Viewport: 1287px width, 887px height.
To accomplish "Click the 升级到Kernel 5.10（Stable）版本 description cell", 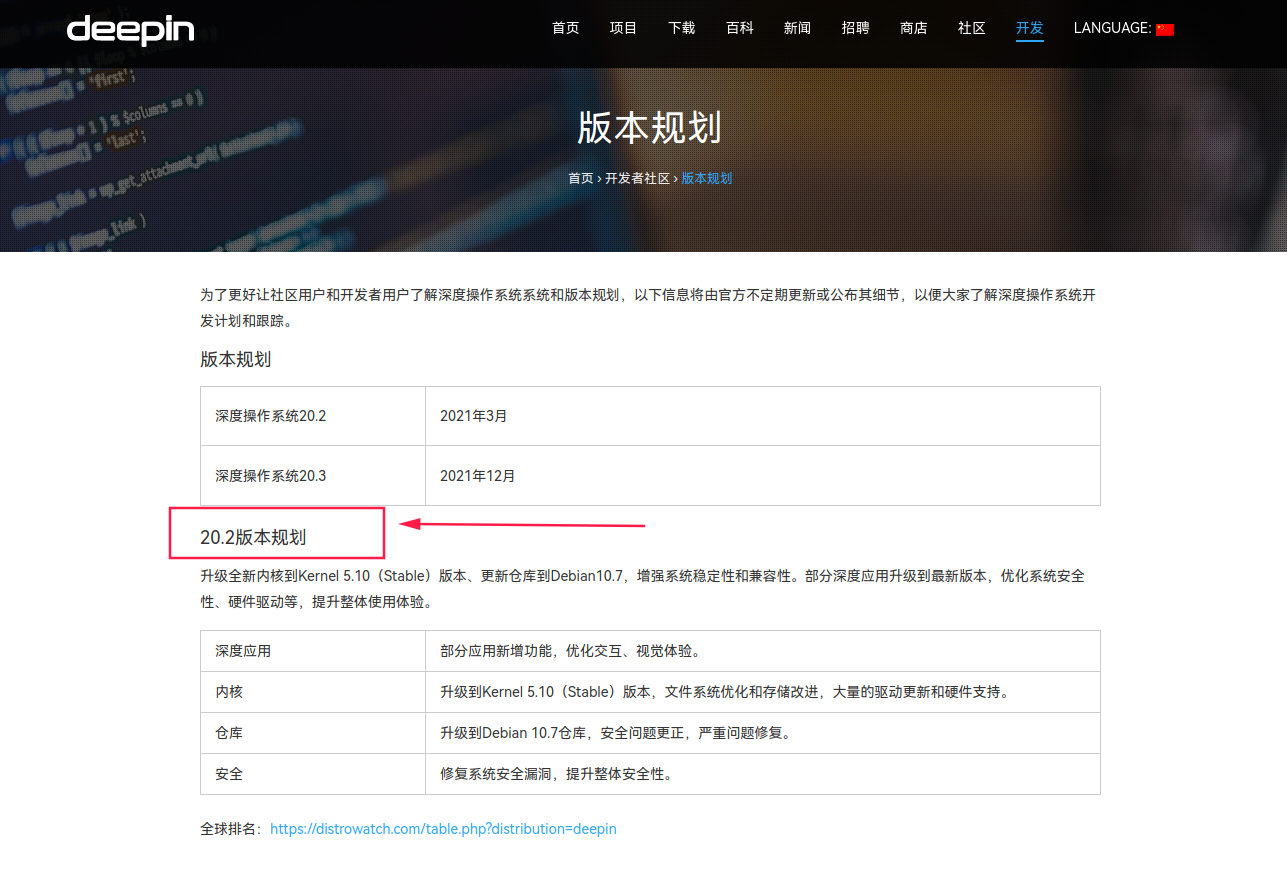I will [x=763, y=692].
